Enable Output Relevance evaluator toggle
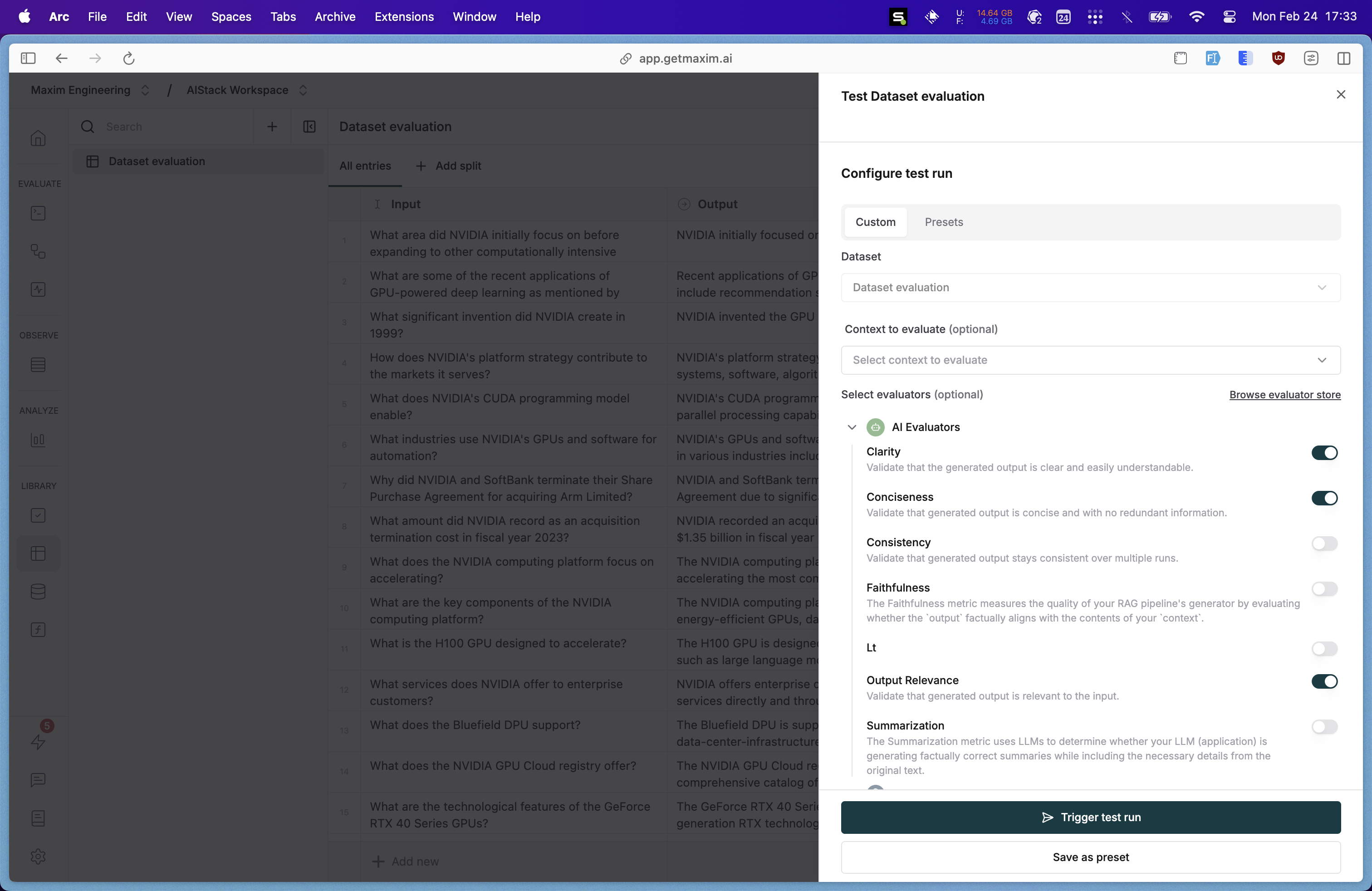 1325,681
